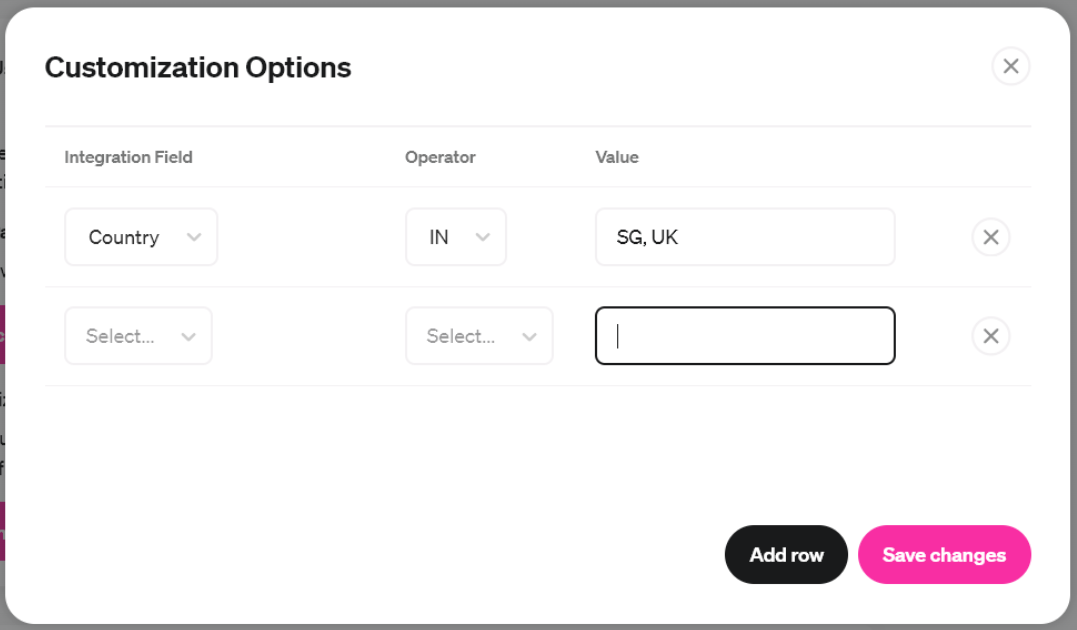Click the remove icon on the second empty row

(x=990, y=336)
